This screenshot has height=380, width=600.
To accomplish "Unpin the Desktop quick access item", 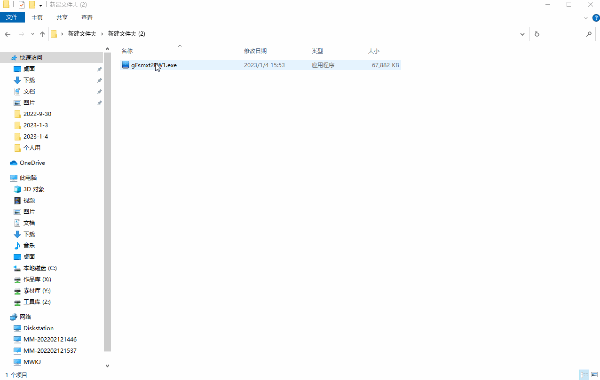I will coord(99,69).
